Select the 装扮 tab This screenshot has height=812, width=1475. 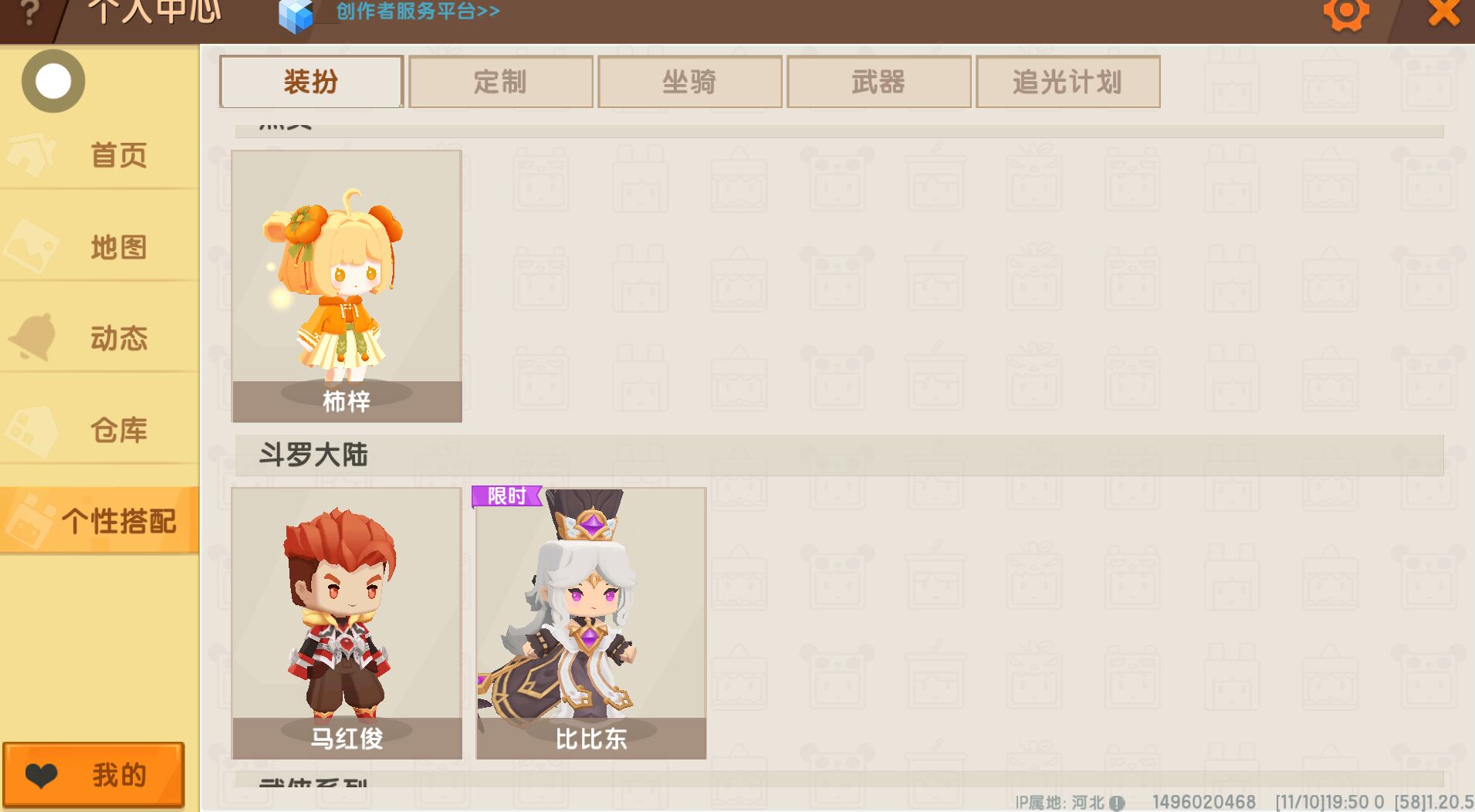pyautogui.click(x=311, y=82)
